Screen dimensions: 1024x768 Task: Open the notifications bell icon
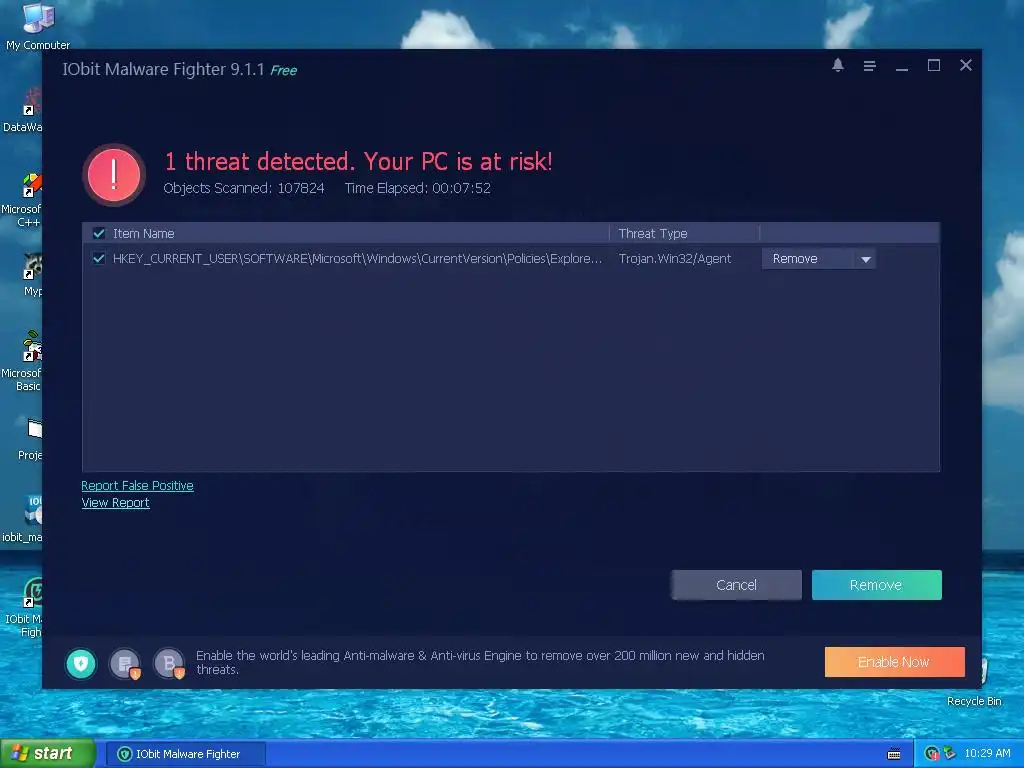838,65
